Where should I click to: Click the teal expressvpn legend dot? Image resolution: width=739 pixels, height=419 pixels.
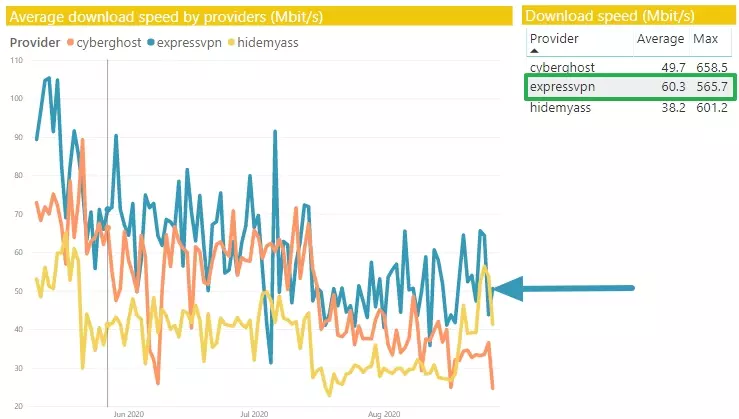(x=150, y=42)
